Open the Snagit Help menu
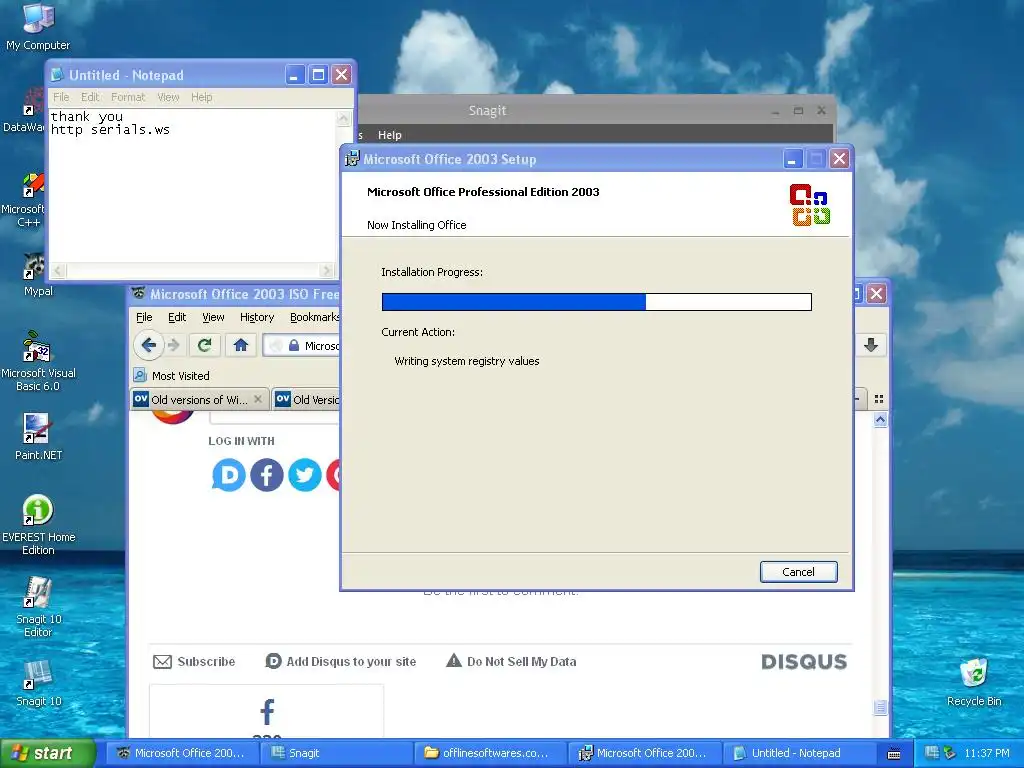The width and height of the screenshot is (1024, 768). coord(389,135)
